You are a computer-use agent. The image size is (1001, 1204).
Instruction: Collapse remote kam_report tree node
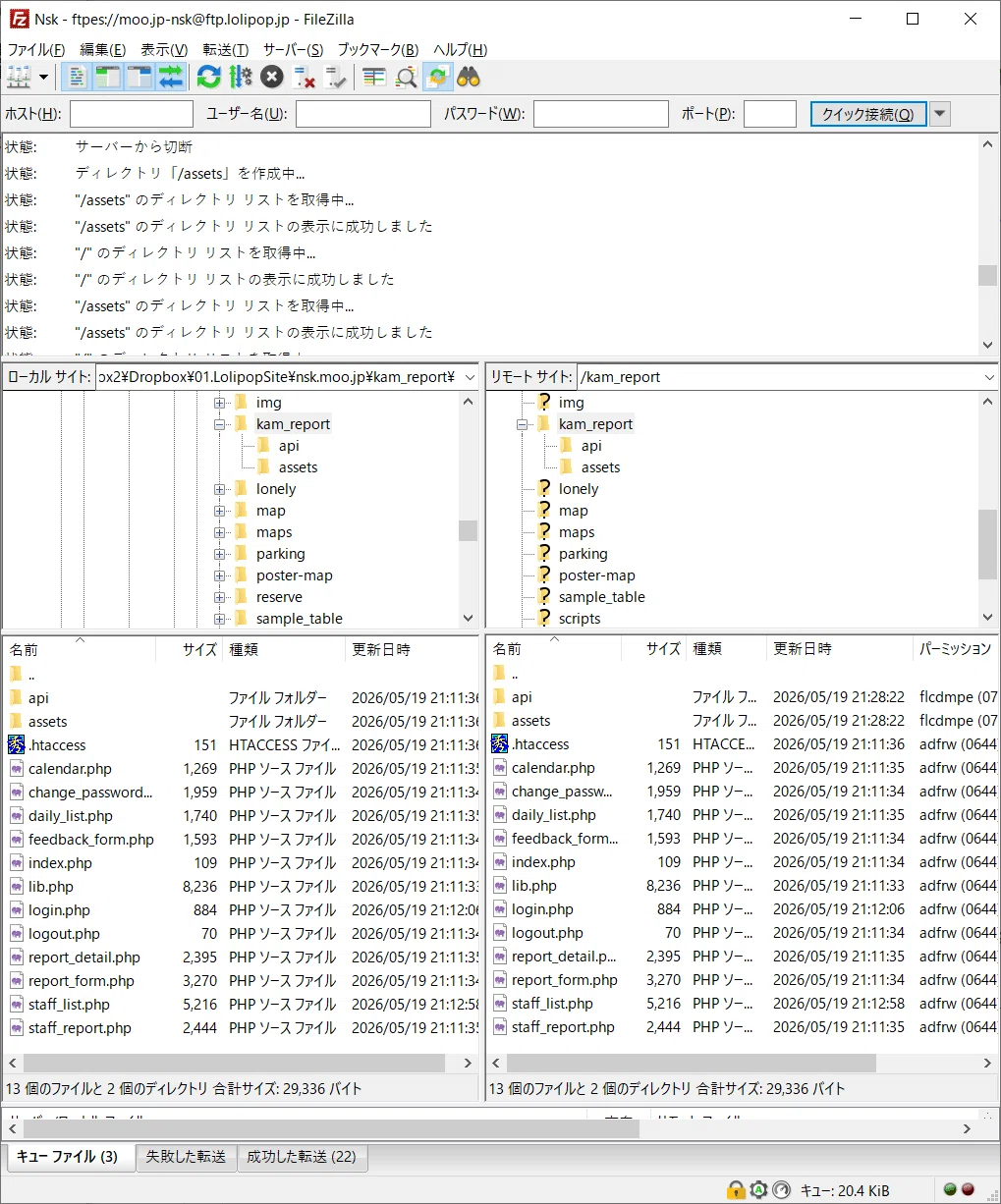522,424
